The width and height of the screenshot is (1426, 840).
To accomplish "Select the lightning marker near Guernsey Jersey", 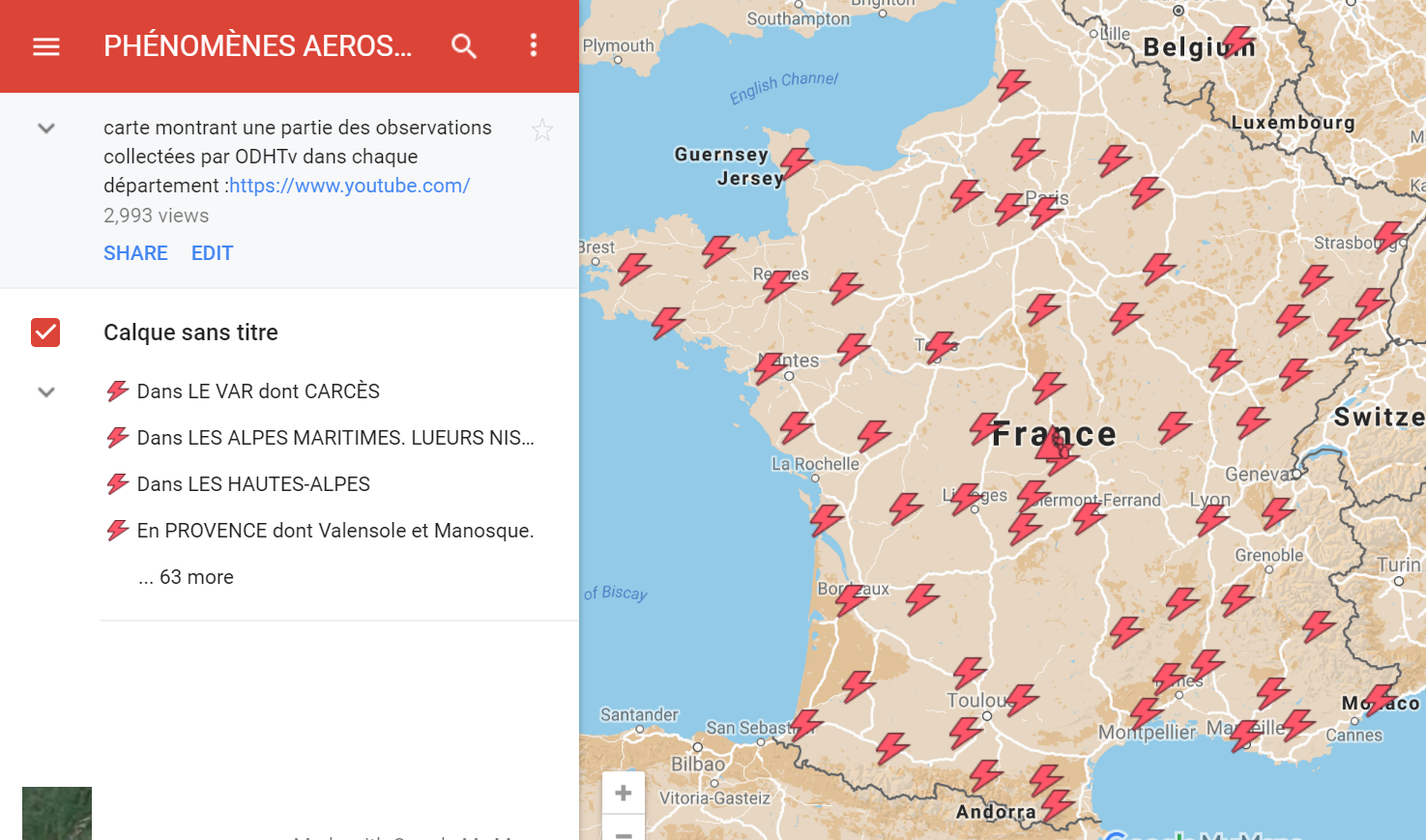I will pyautogui.click(x=797, y=164).
